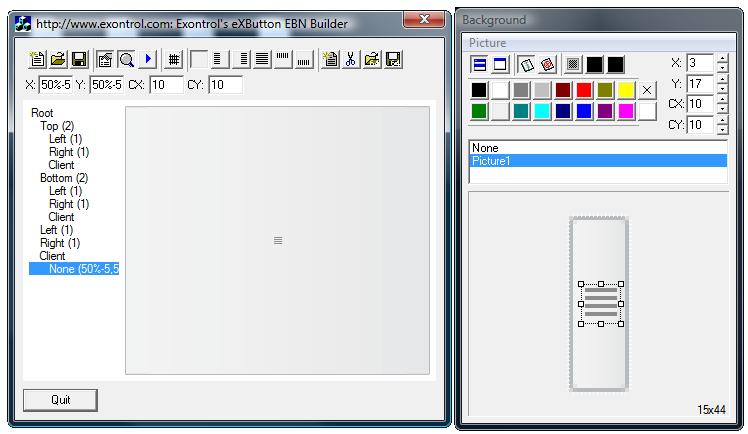This screenshot has width=748, height=434.
Task: Click the Quit button
Action: pos(61,400)
